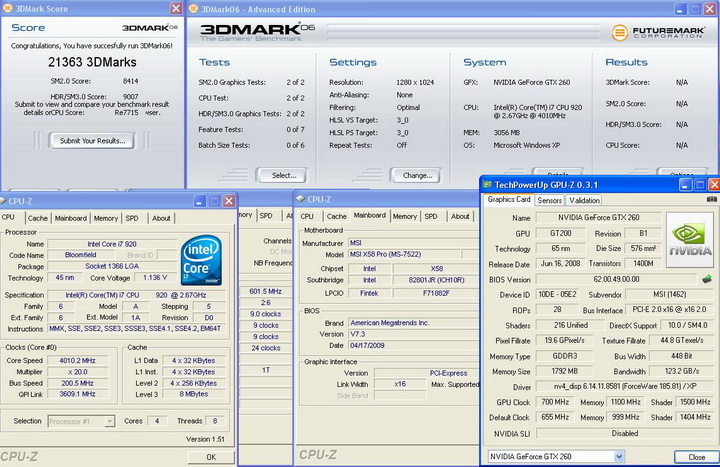
Task: Click the 3DMark06 Advanced Edition title icon
Action: click(193, 9)
